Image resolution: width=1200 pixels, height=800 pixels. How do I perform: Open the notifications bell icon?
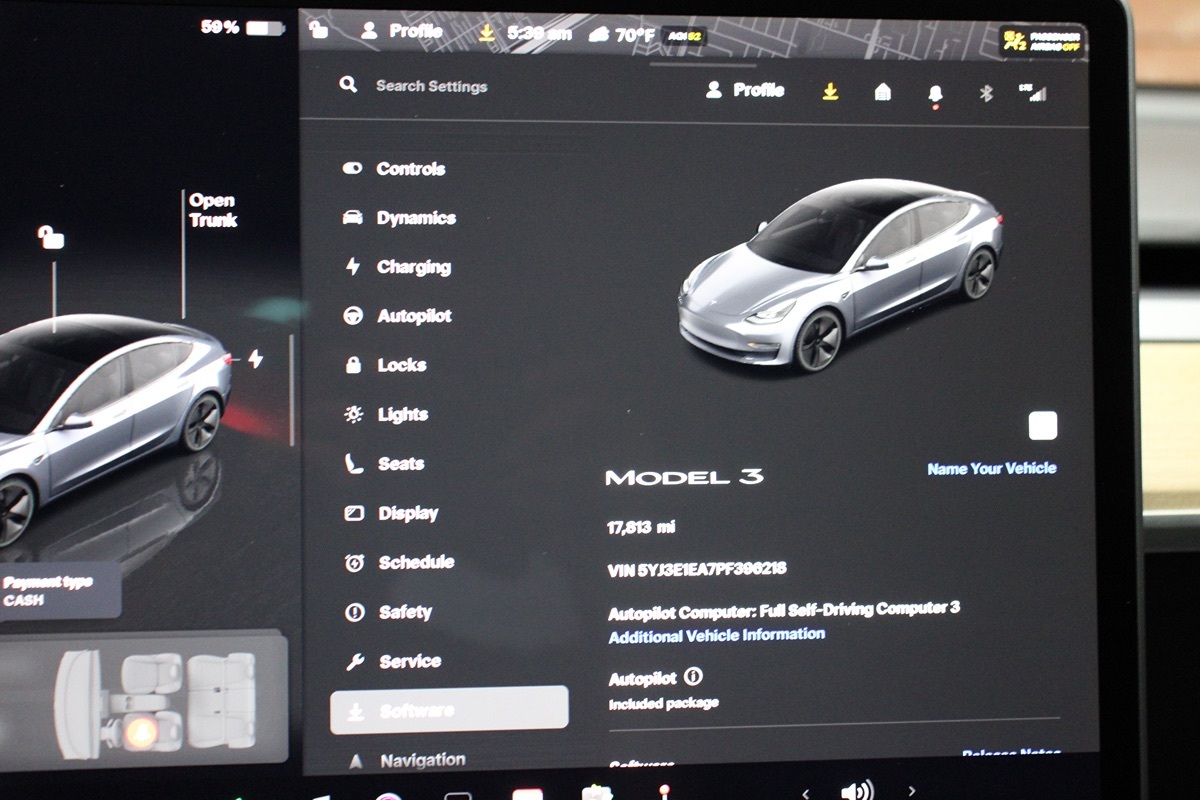click(935, 93)
